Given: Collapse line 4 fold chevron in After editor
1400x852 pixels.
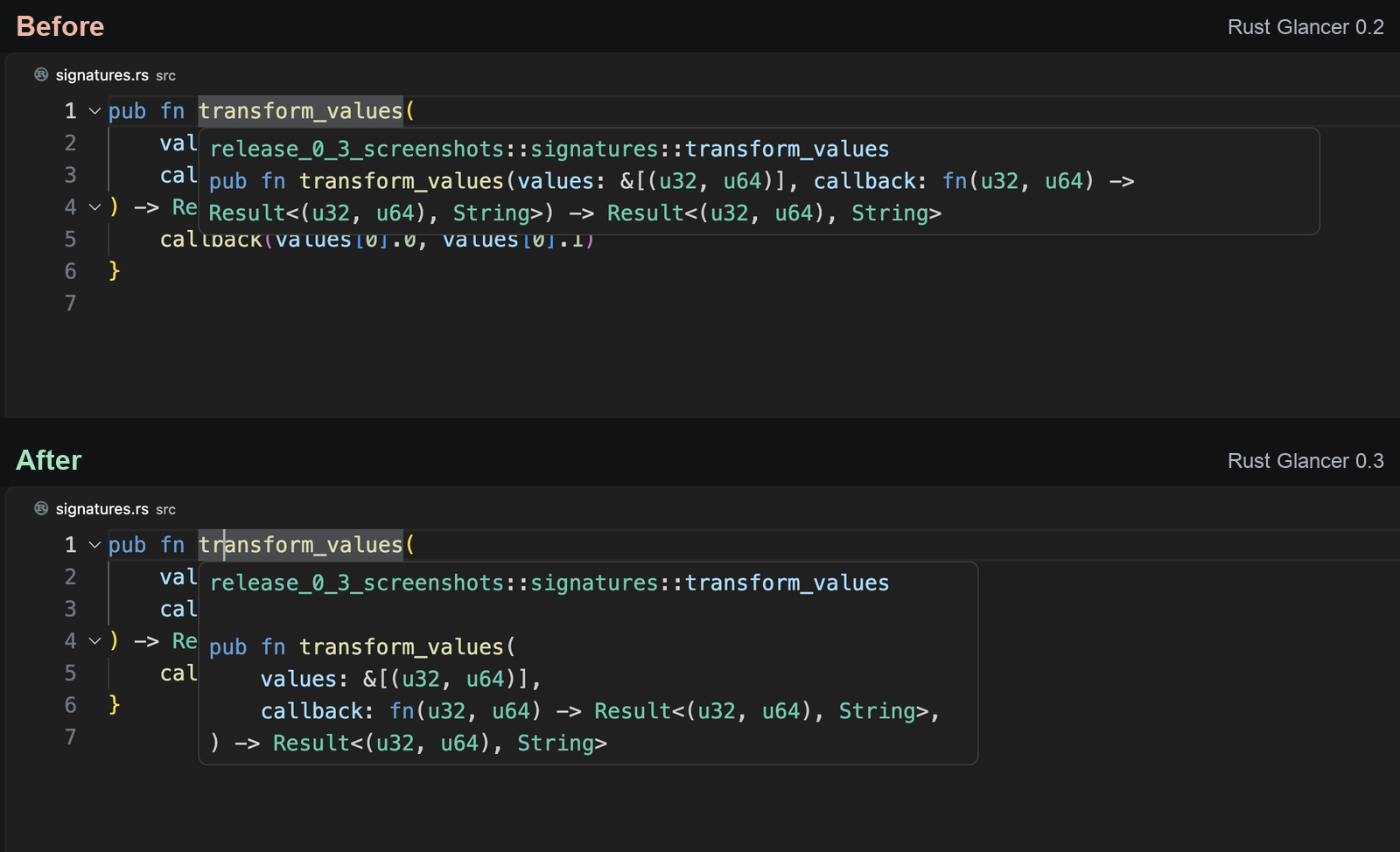Looking at the screenshot, I should click(x=94, y=641).
